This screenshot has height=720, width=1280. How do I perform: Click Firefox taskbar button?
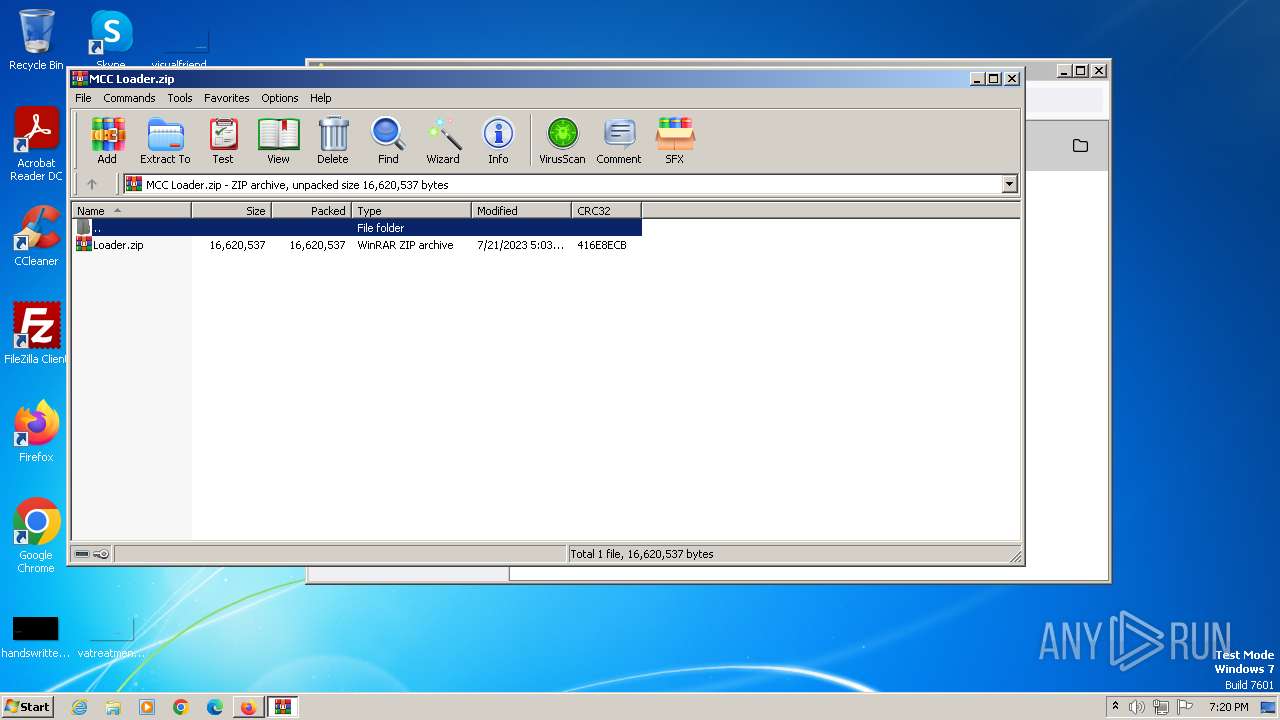coord(248,707)
